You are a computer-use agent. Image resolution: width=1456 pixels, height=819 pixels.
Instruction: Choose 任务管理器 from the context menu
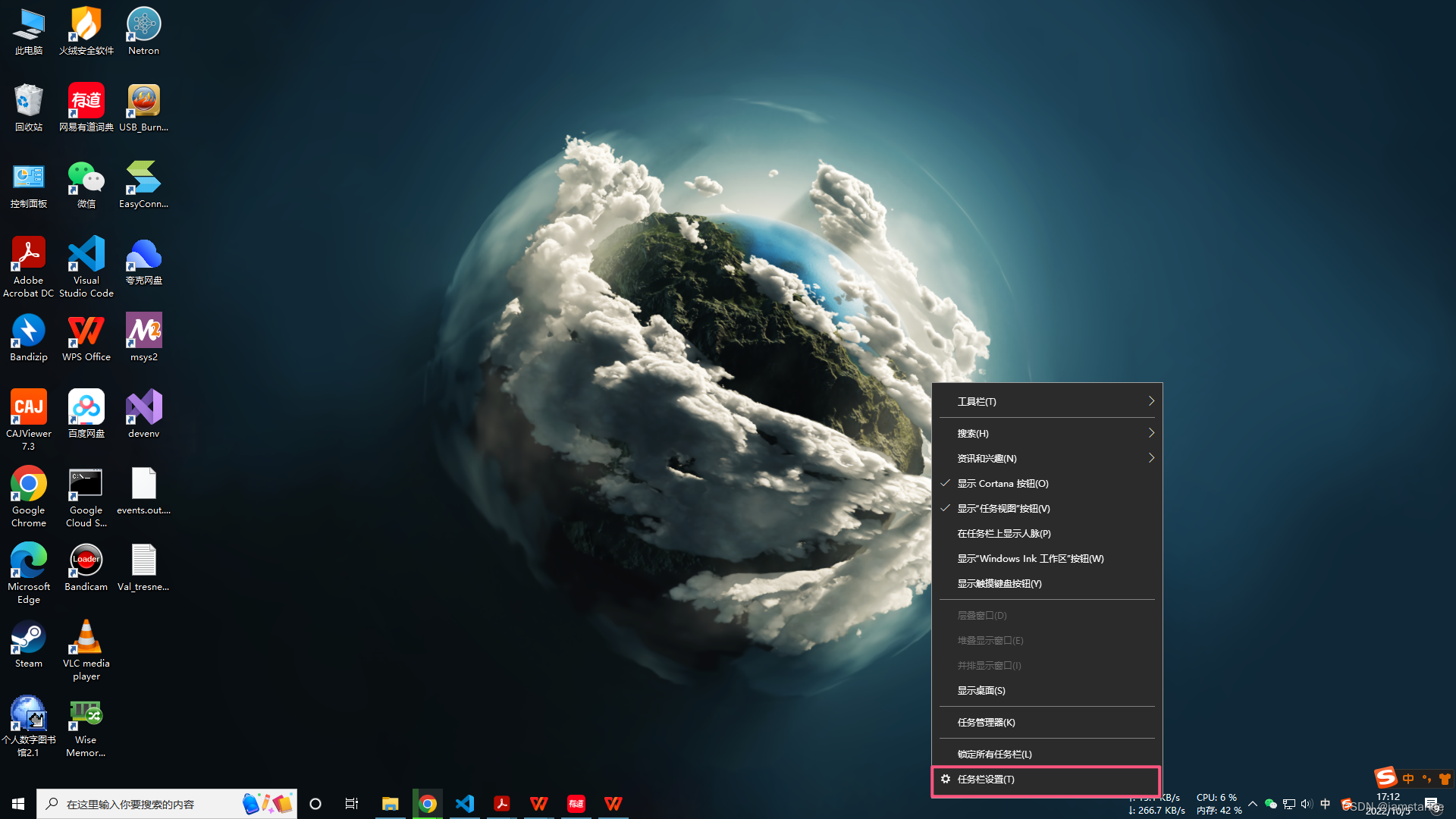(986, 723)
